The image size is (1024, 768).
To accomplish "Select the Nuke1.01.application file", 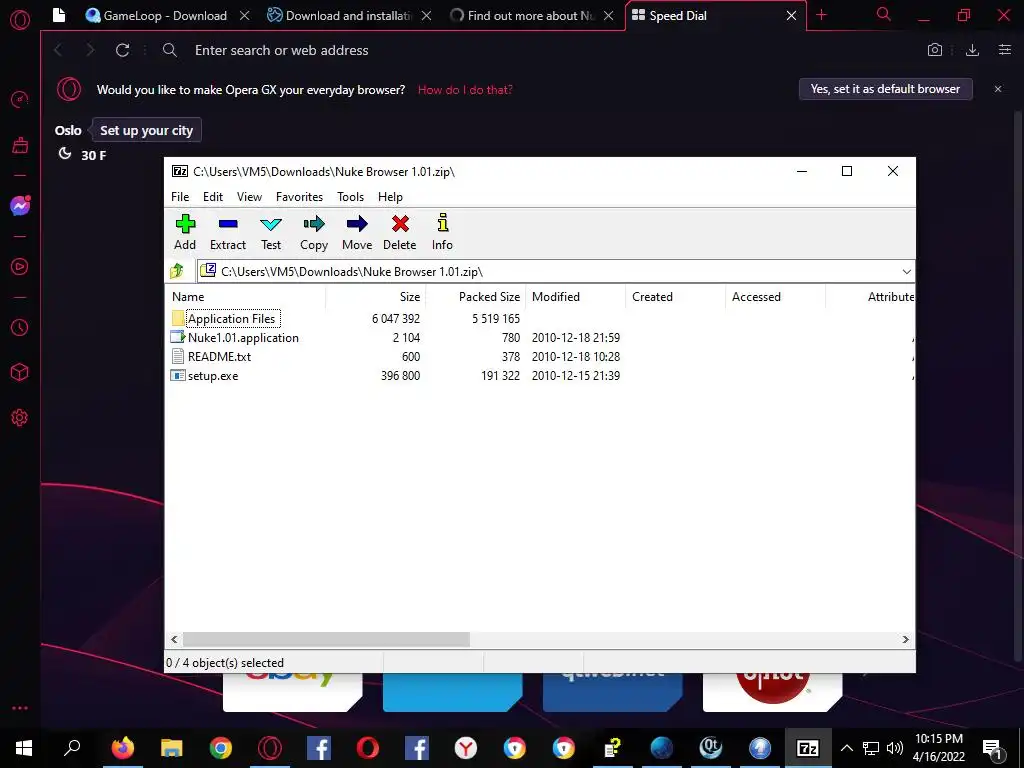I will [x=243, y=338].
